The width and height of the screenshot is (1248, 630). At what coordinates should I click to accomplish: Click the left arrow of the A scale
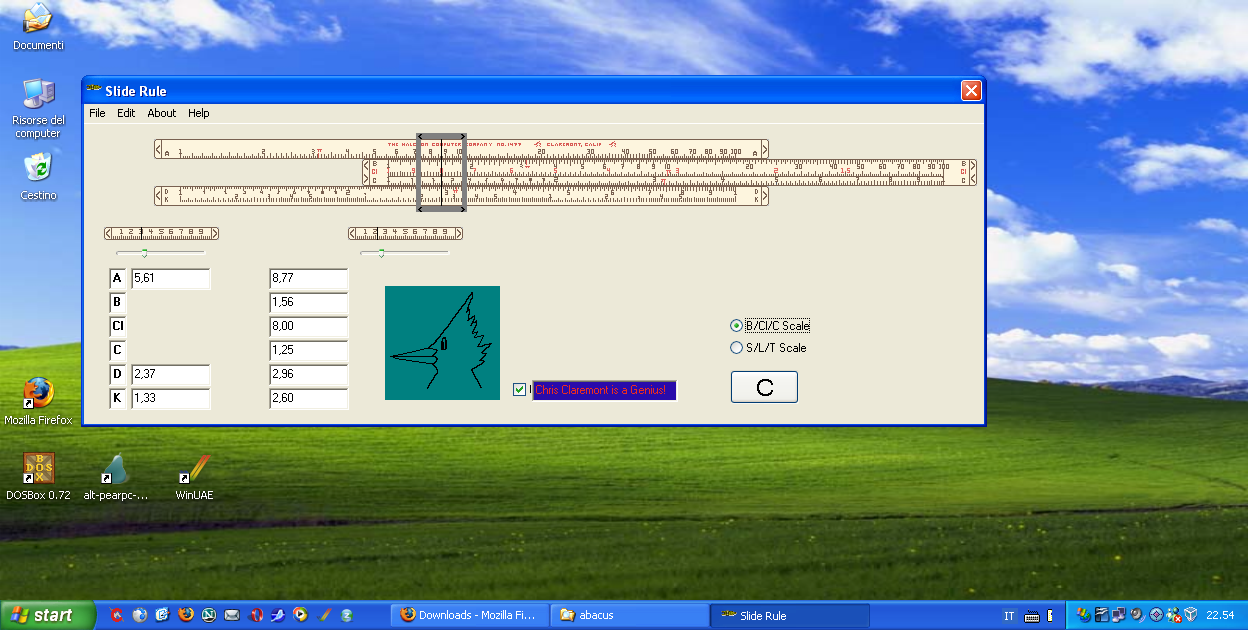click(x=159, y=149)
